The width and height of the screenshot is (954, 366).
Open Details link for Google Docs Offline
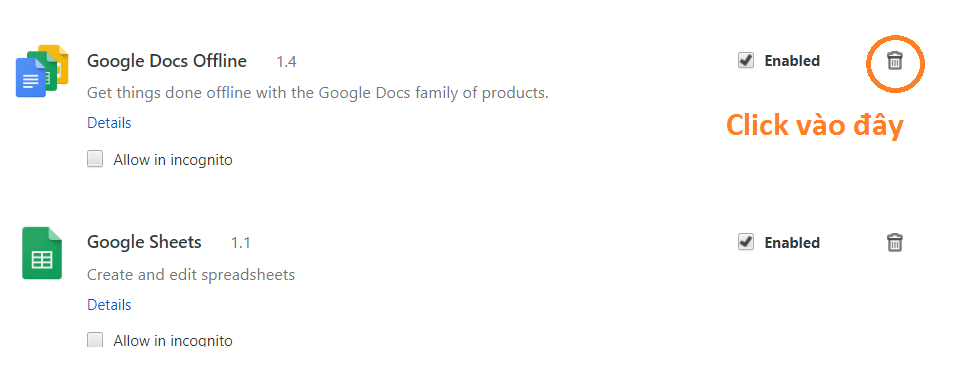coord(109,123)
